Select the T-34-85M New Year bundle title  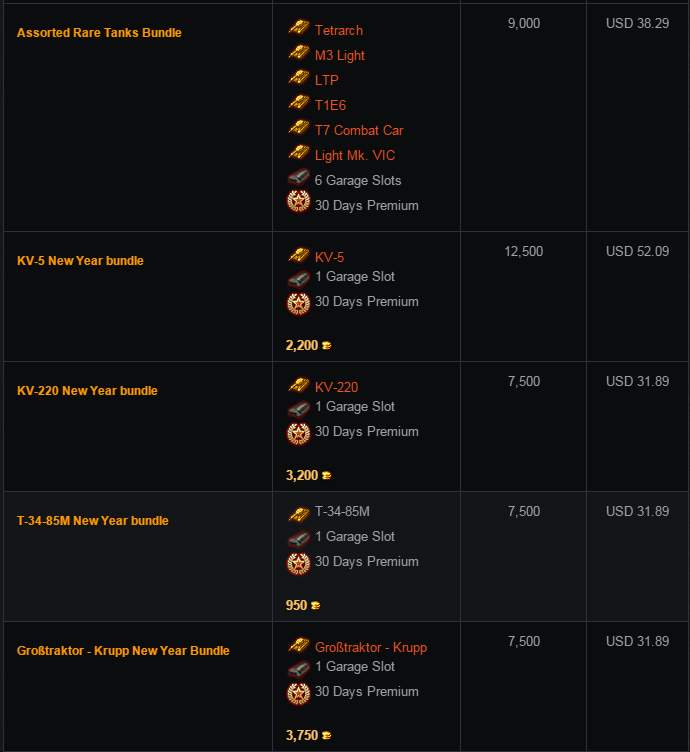[x=93, y=521]
